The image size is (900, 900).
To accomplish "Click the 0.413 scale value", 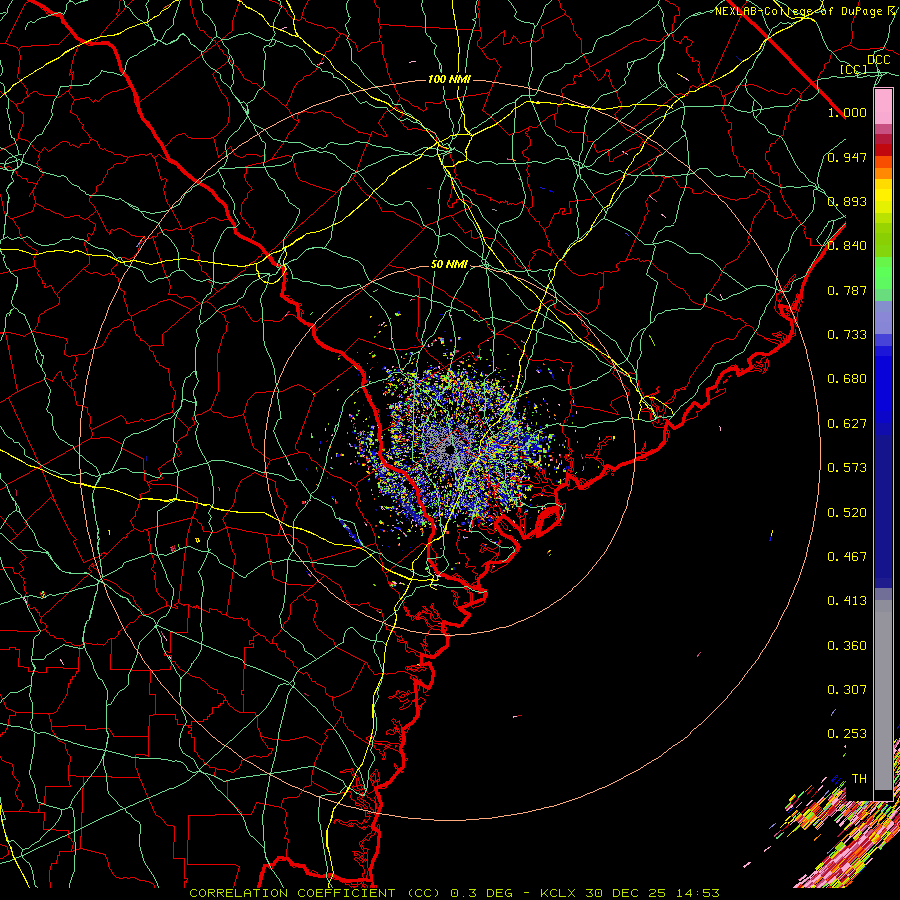I will 847,601.
